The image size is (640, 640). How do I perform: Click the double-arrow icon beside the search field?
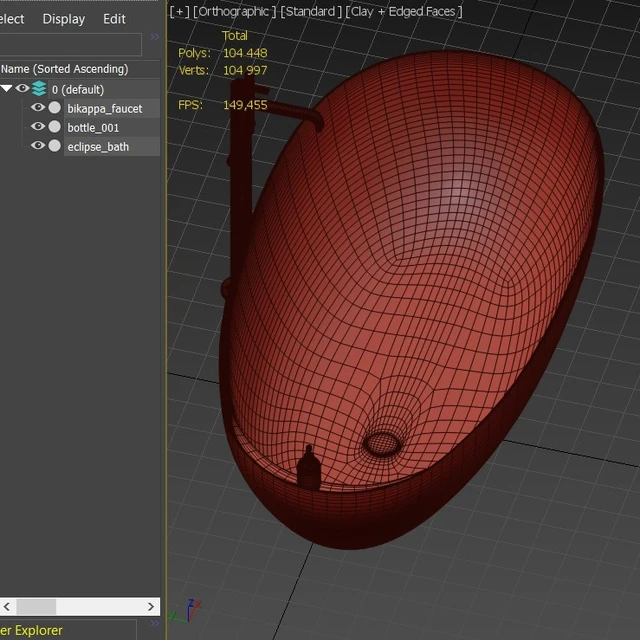(155, 37)
